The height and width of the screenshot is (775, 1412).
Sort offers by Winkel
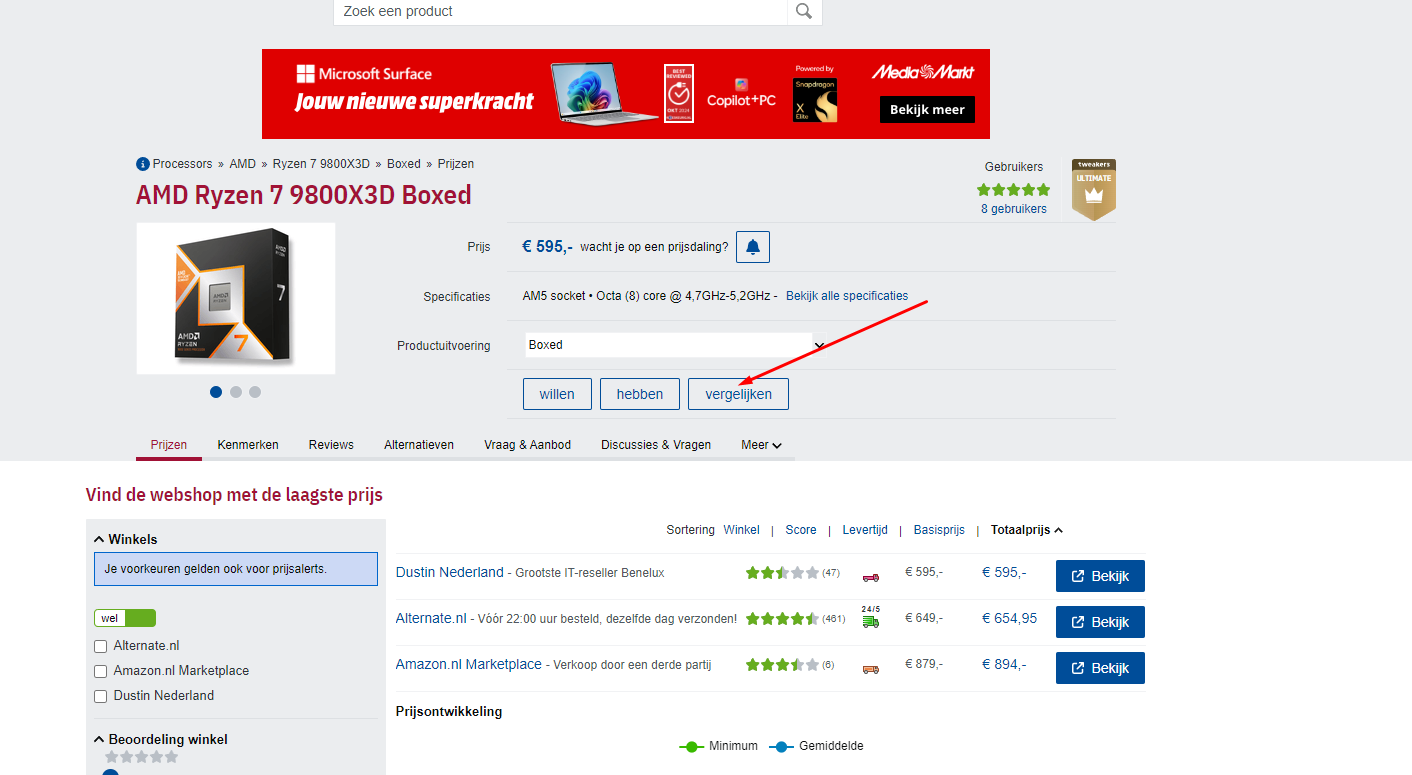click(x=742, y=530)
